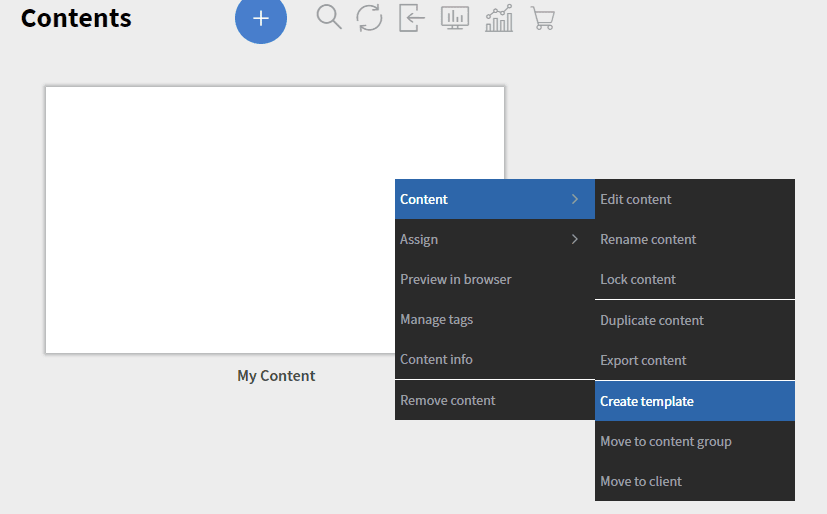This screenshot has width=827, height=514.
Task: Open the shopping cart icon
Action: [542, 18]
